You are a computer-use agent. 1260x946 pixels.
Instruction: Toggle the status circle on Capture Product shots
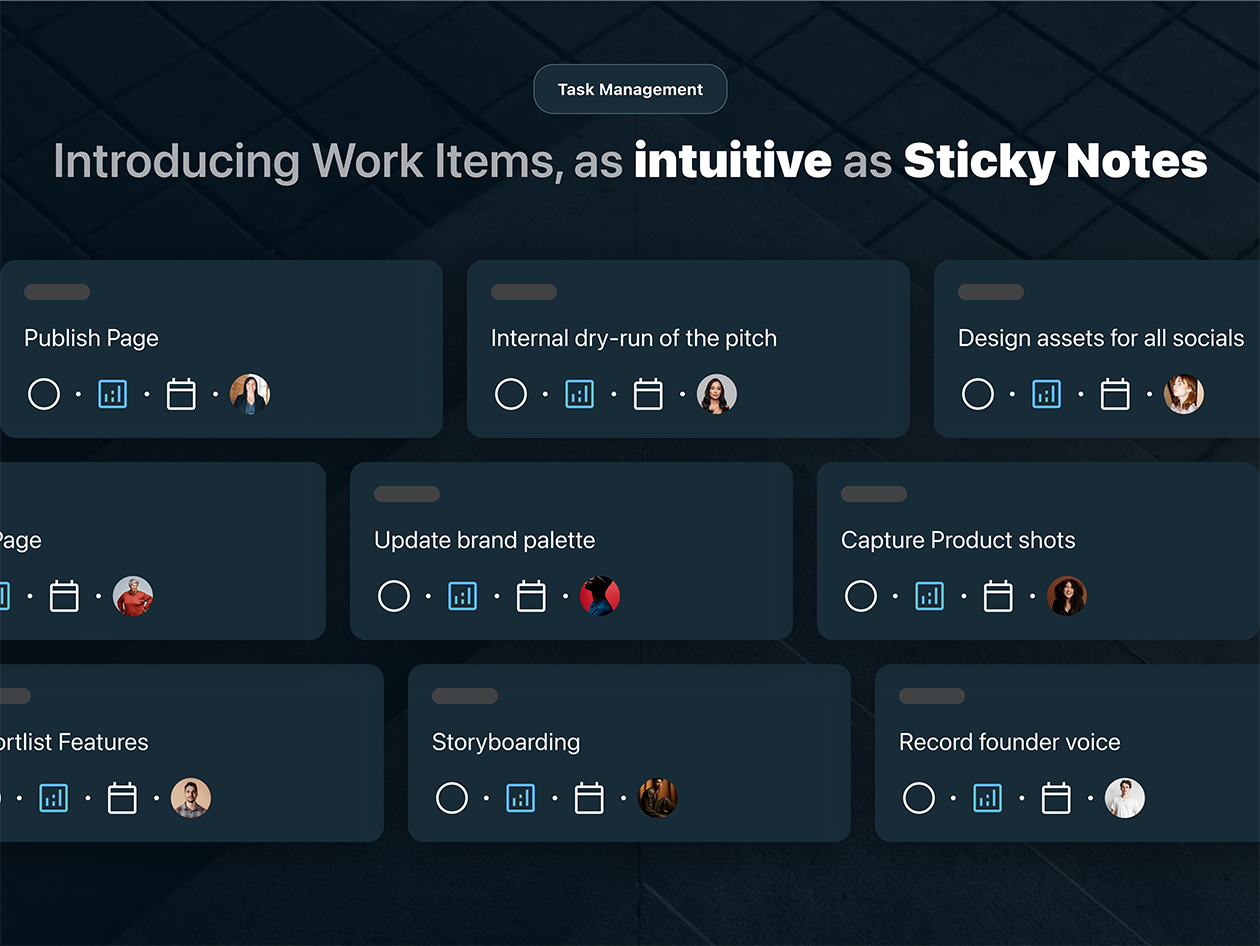pyautogui.click(x=861, y=595)
